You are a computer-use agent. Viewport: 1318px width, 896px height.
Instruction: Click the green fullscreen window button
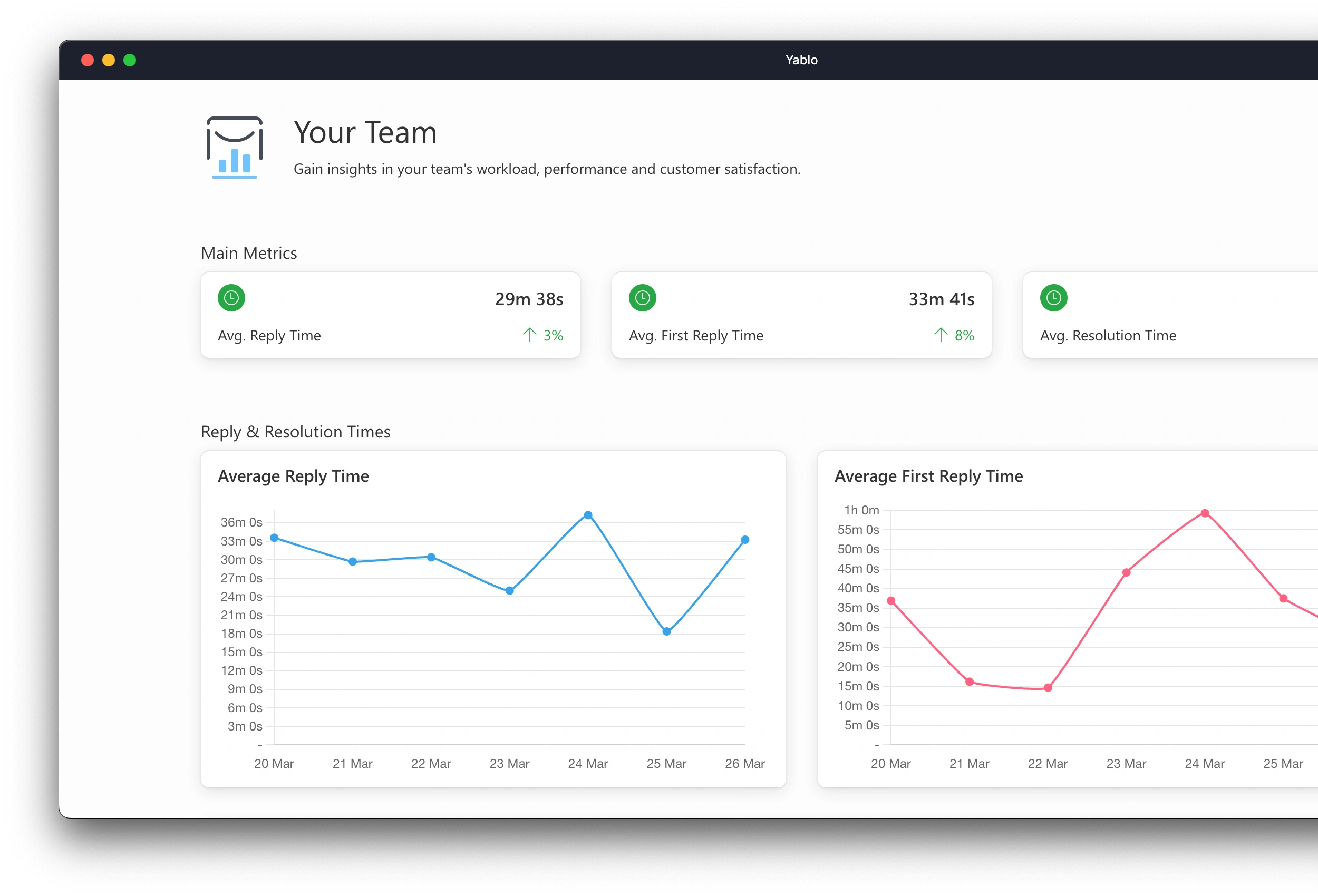coord(130,60)
